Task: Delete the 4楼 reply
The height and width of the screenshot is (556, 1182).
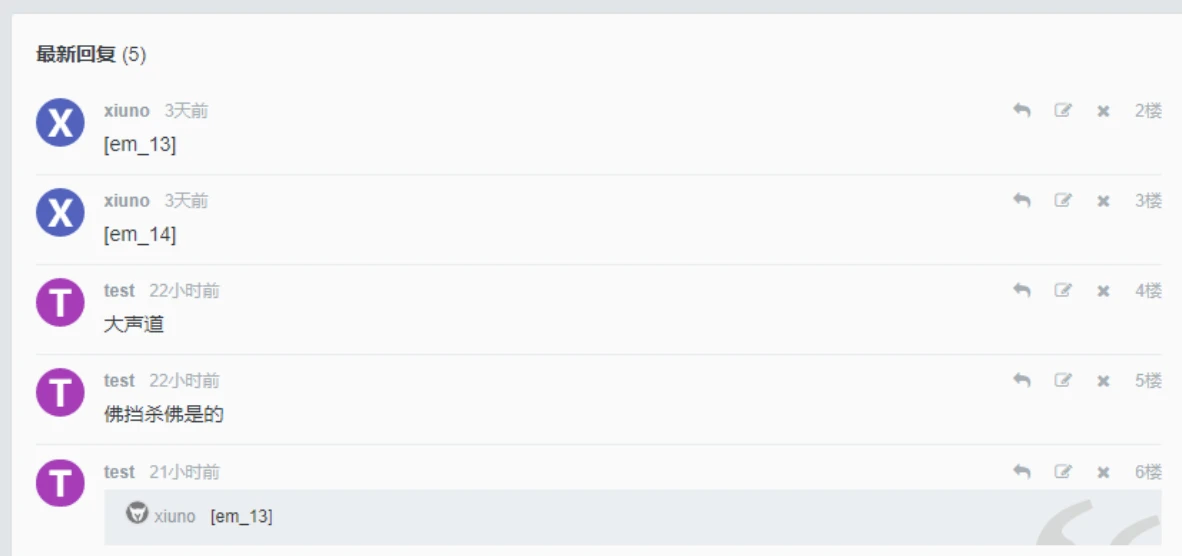Action: pyautogui.click(x=1103, y=291)
